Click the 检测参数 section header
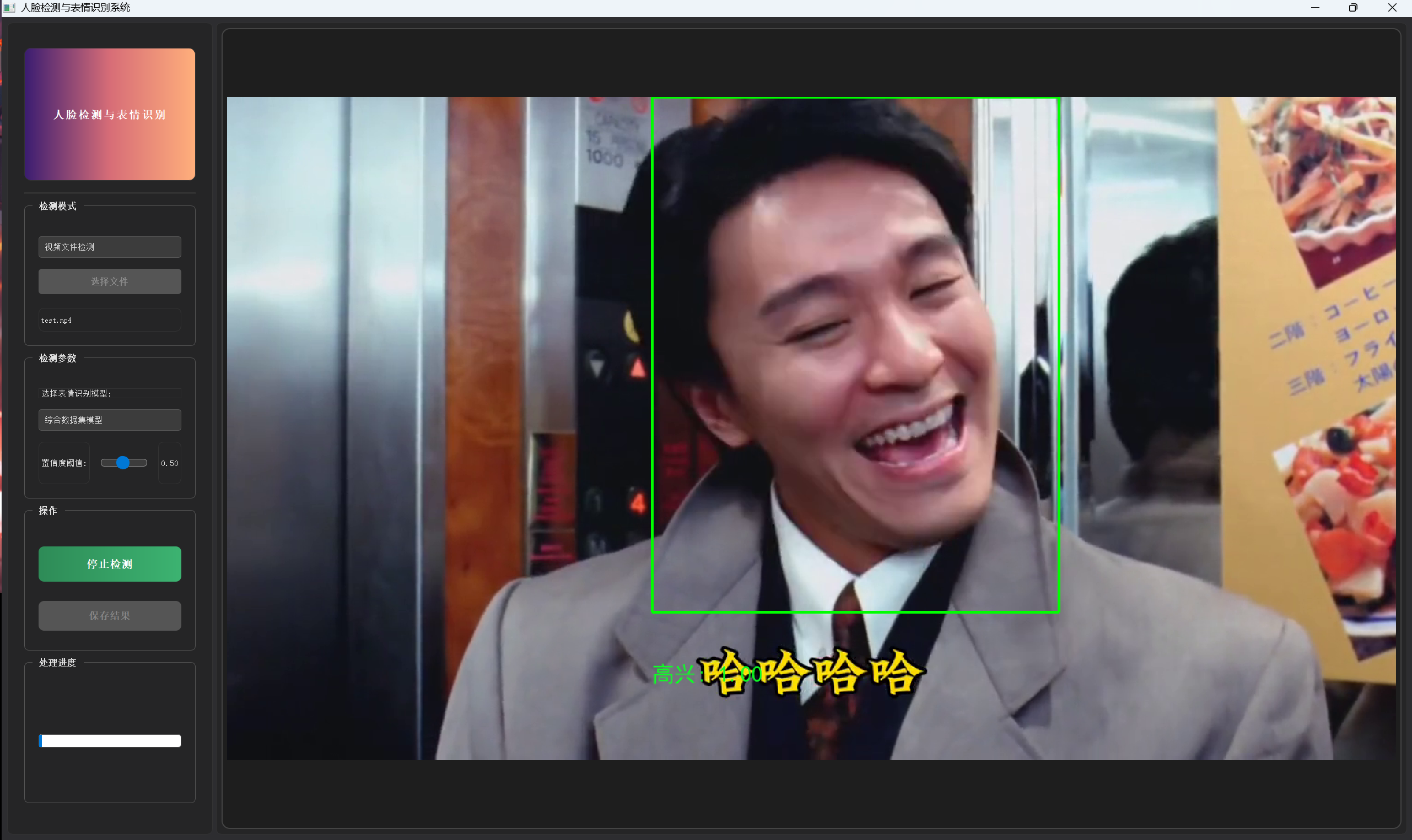 pyautogui.click(x=57, y=358)
